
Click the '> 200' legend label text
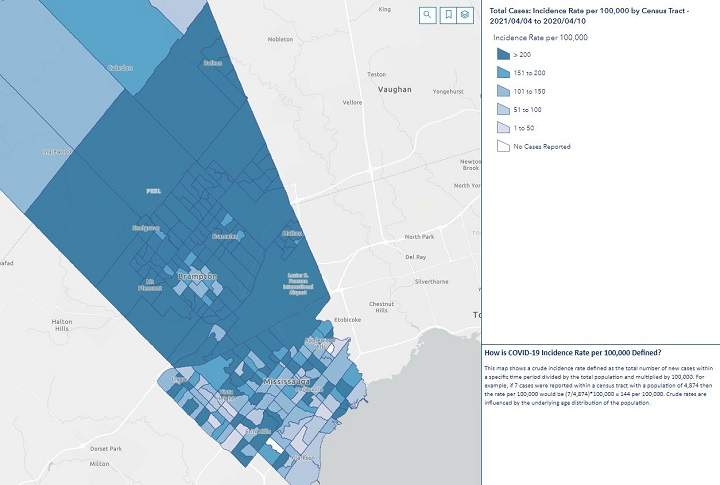pyautogui.click(x=522, y=55)
